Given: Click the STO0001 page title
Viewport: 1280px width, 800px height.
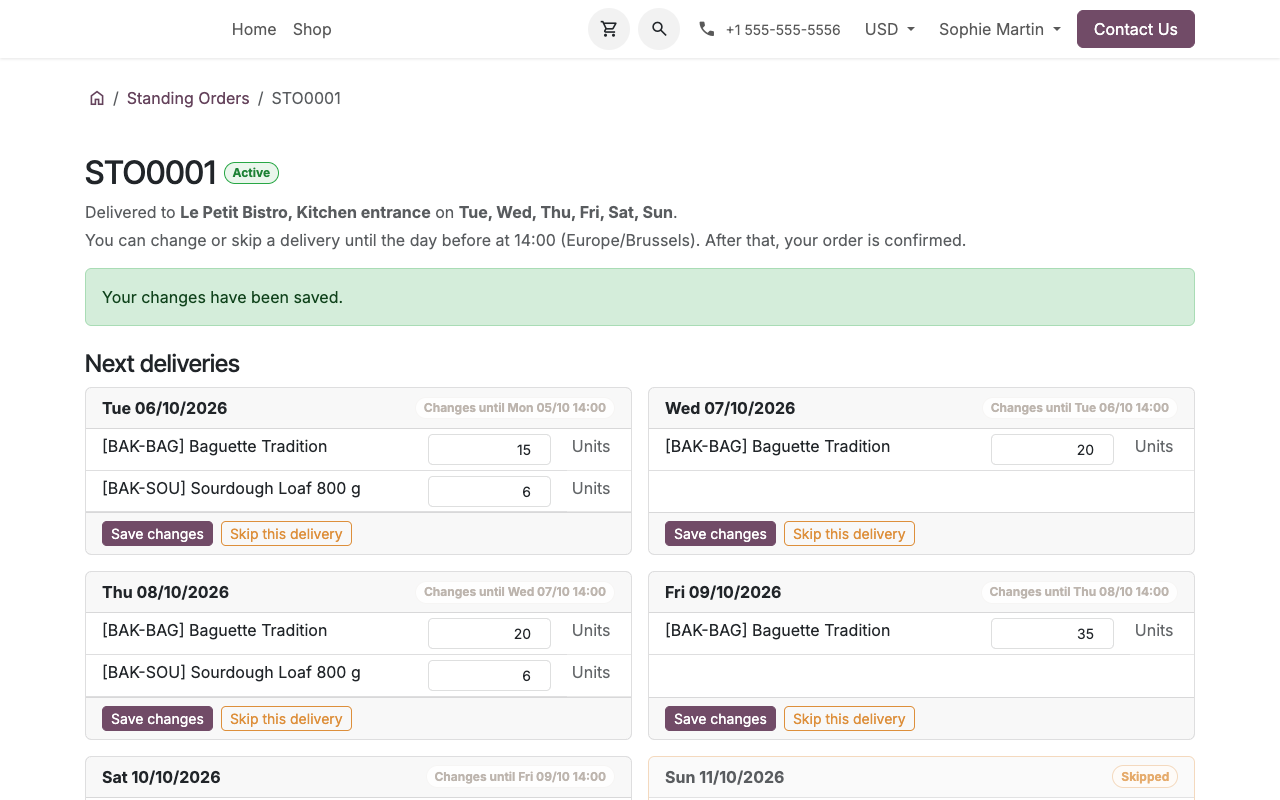Looking at the screenshot, I should tap(150, 173).
